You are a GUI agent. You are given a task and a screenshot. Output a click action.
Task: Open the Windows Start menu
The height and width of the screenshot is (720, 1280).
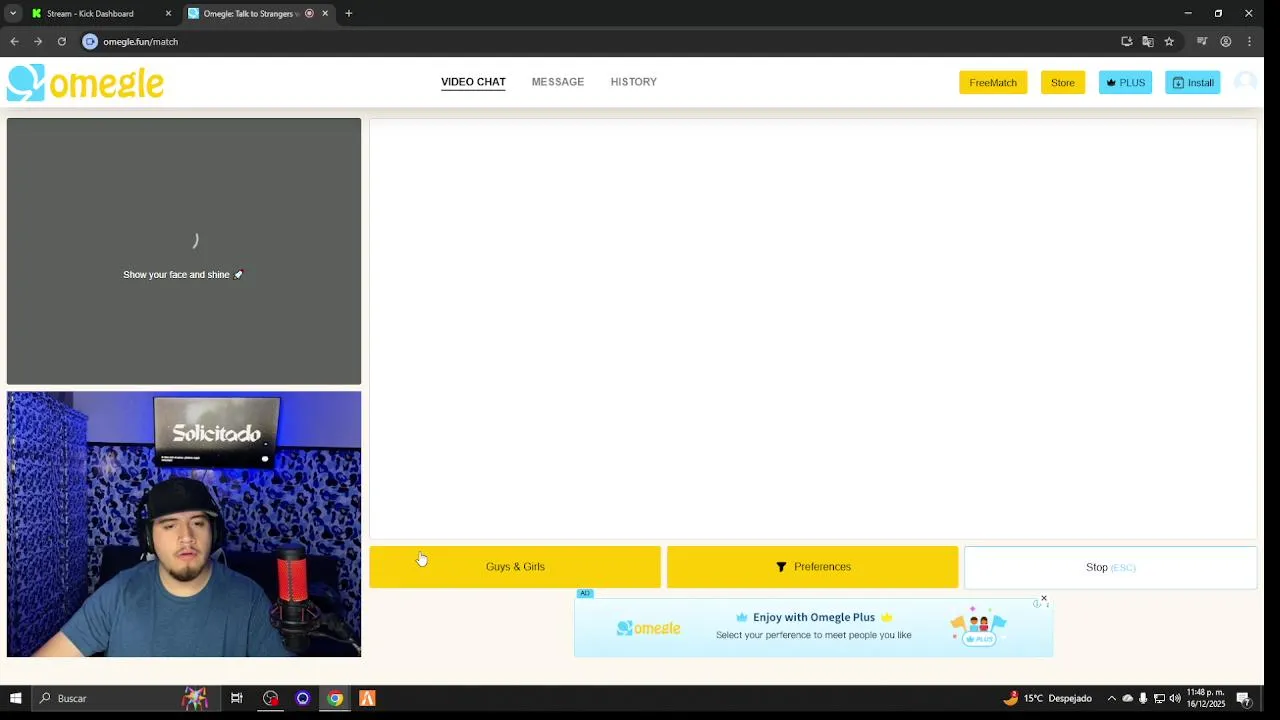15,699
